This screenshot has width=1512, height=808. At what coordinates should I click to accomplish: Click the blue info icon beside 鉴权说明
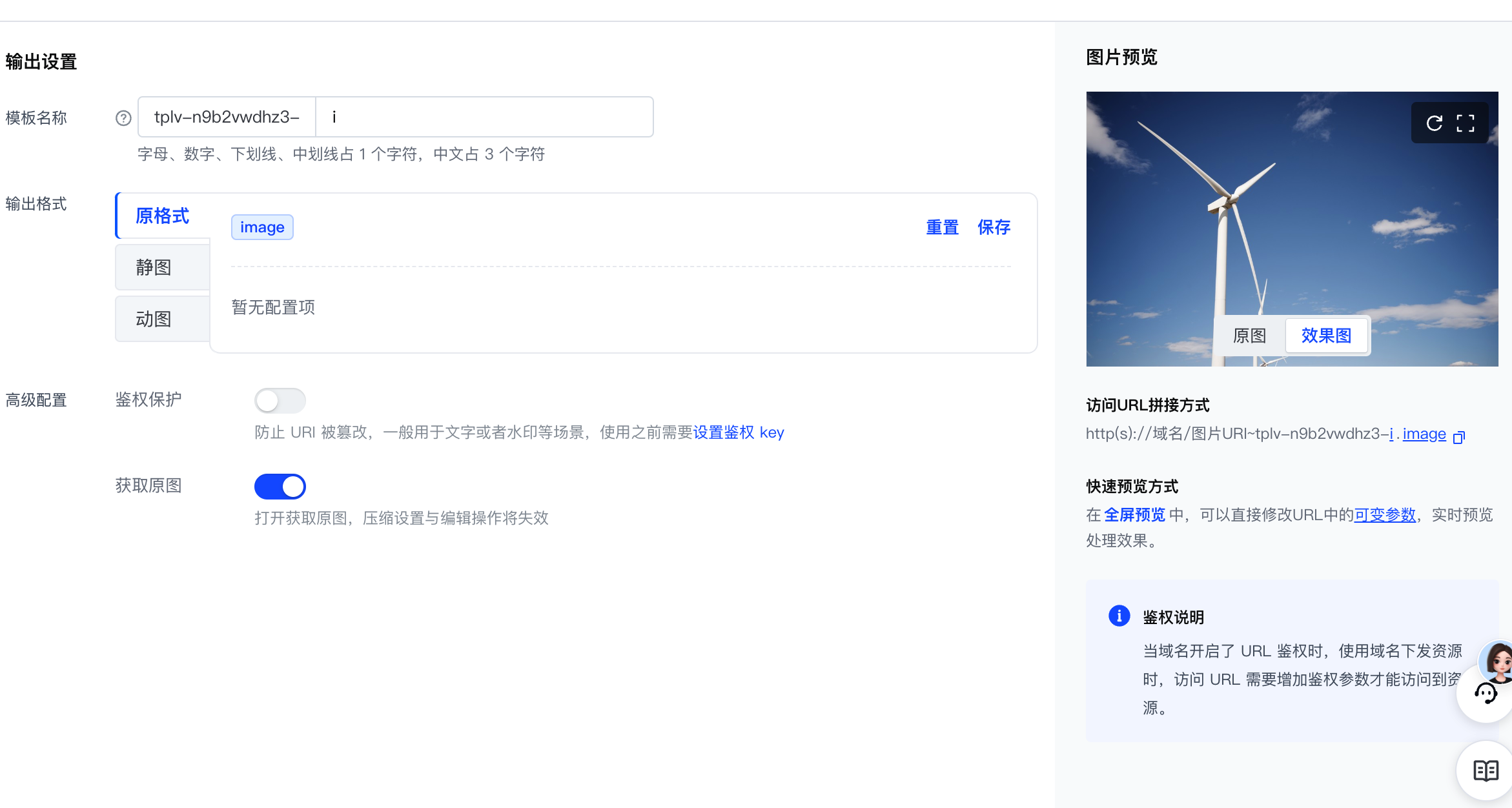point(1119,616)
